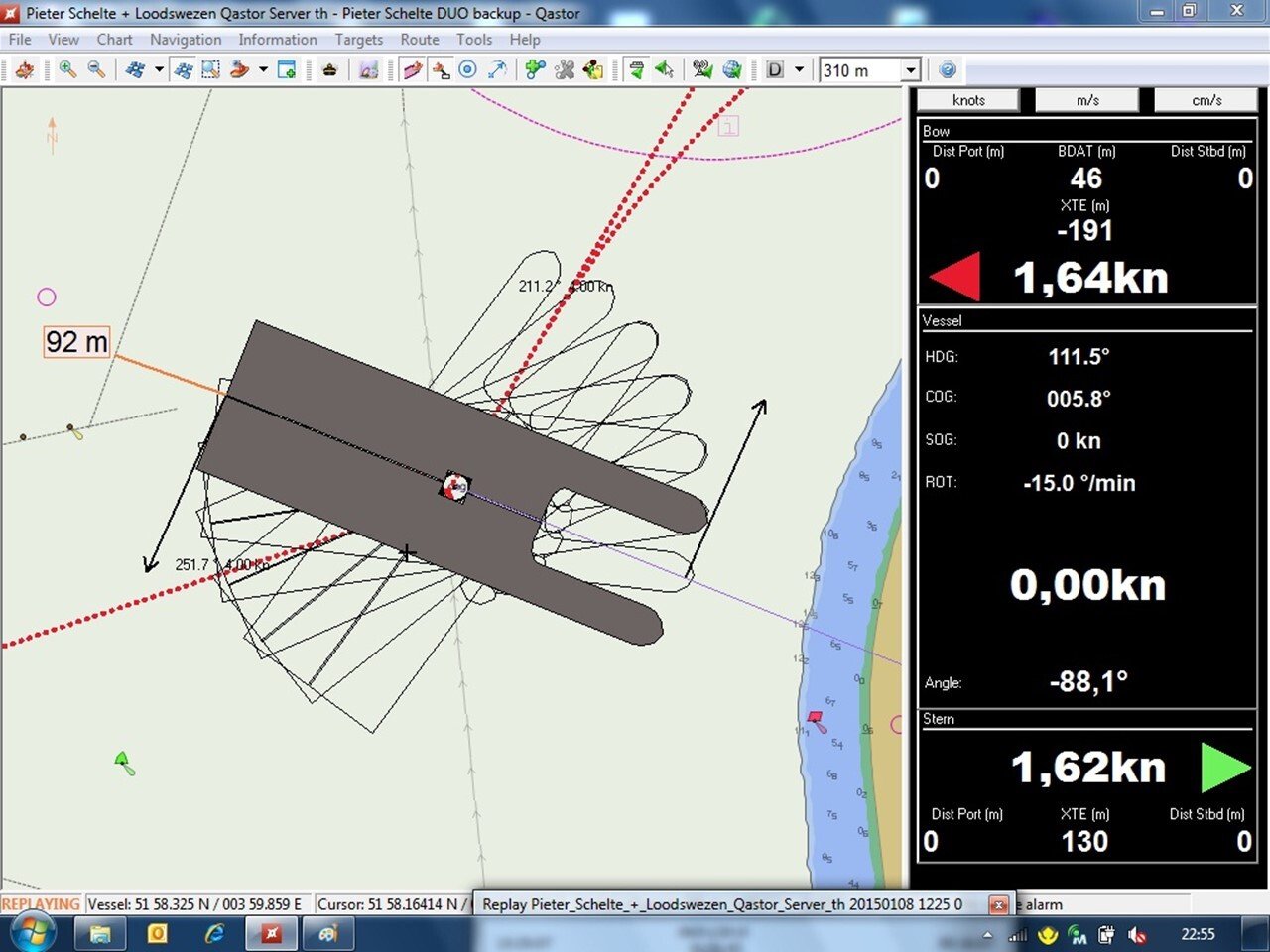The image size is (1270, 952).
Task: Click the globe with green arrow icon
Action: [x=732, y=69]
